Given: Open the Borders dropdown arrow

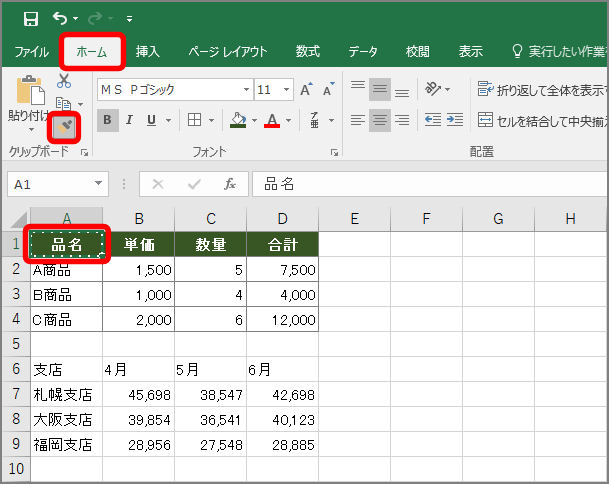Looking at the screenshot, I should point(212,120).
